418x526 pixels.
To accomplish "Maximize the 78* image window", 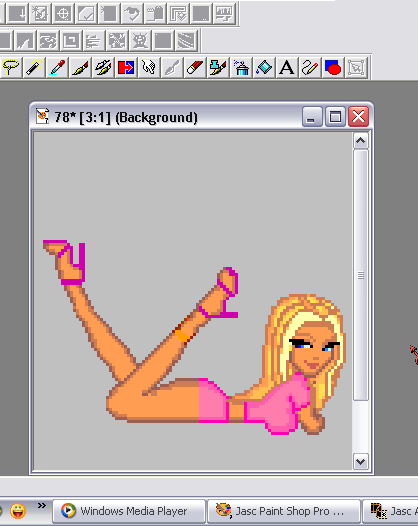I will 335,117.
